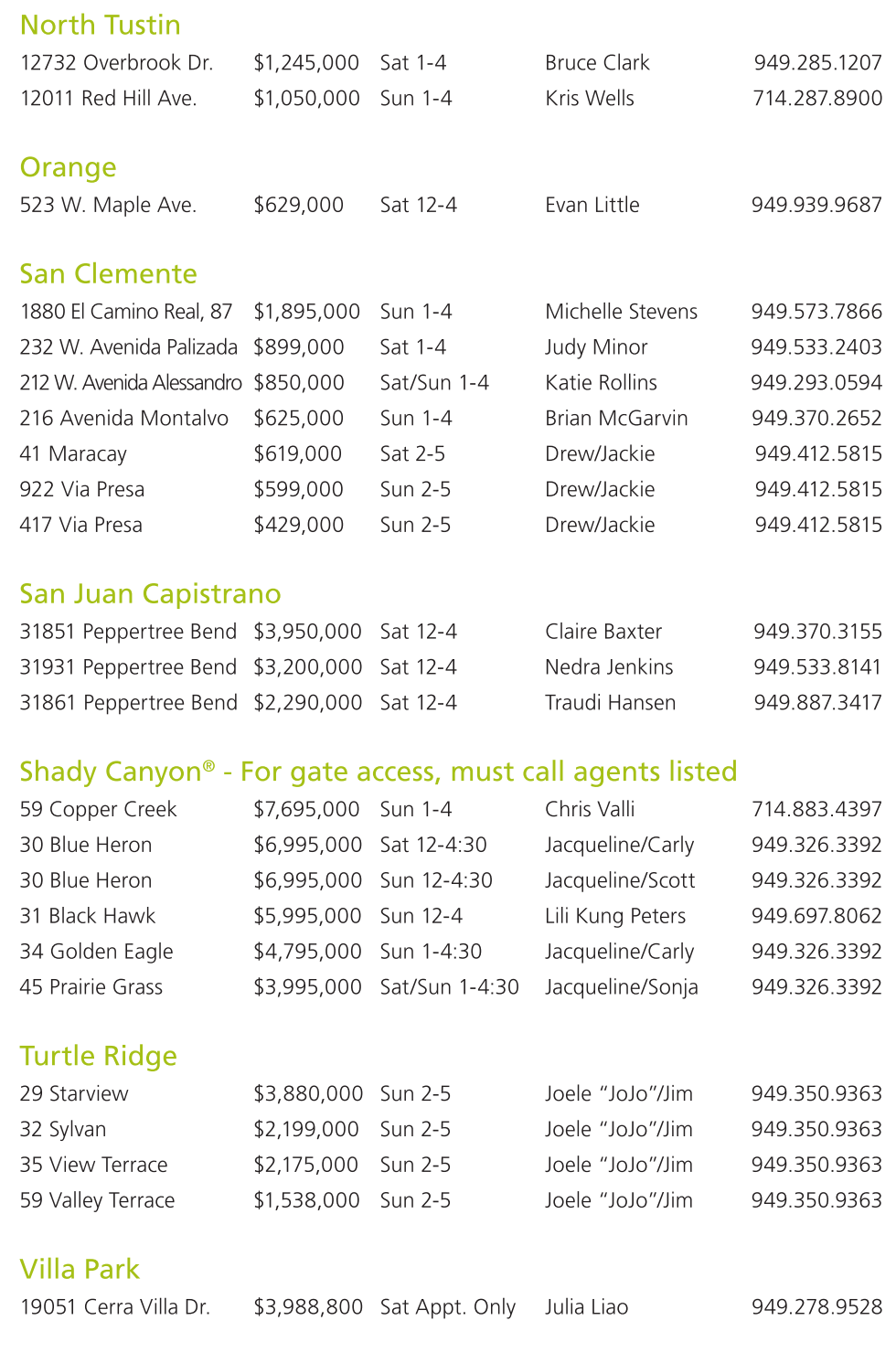Click the 59 Copper Creek listing
Screen dimensions: 896x1363
point(98,810)
